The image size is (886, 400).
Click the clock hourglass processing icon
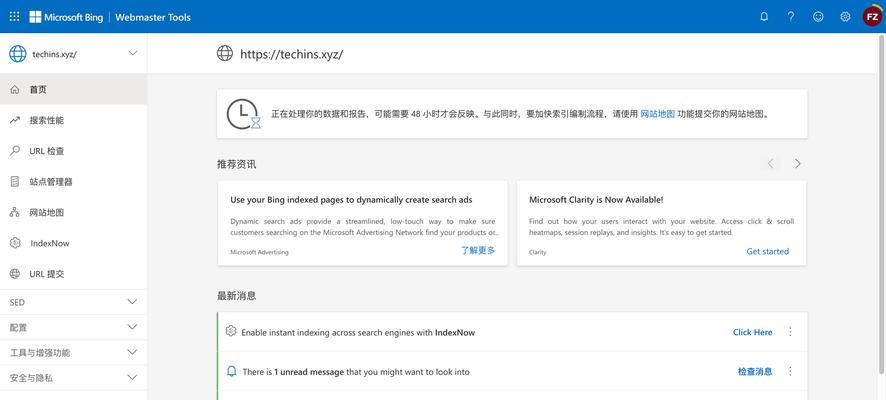click(x=244, y=114)
